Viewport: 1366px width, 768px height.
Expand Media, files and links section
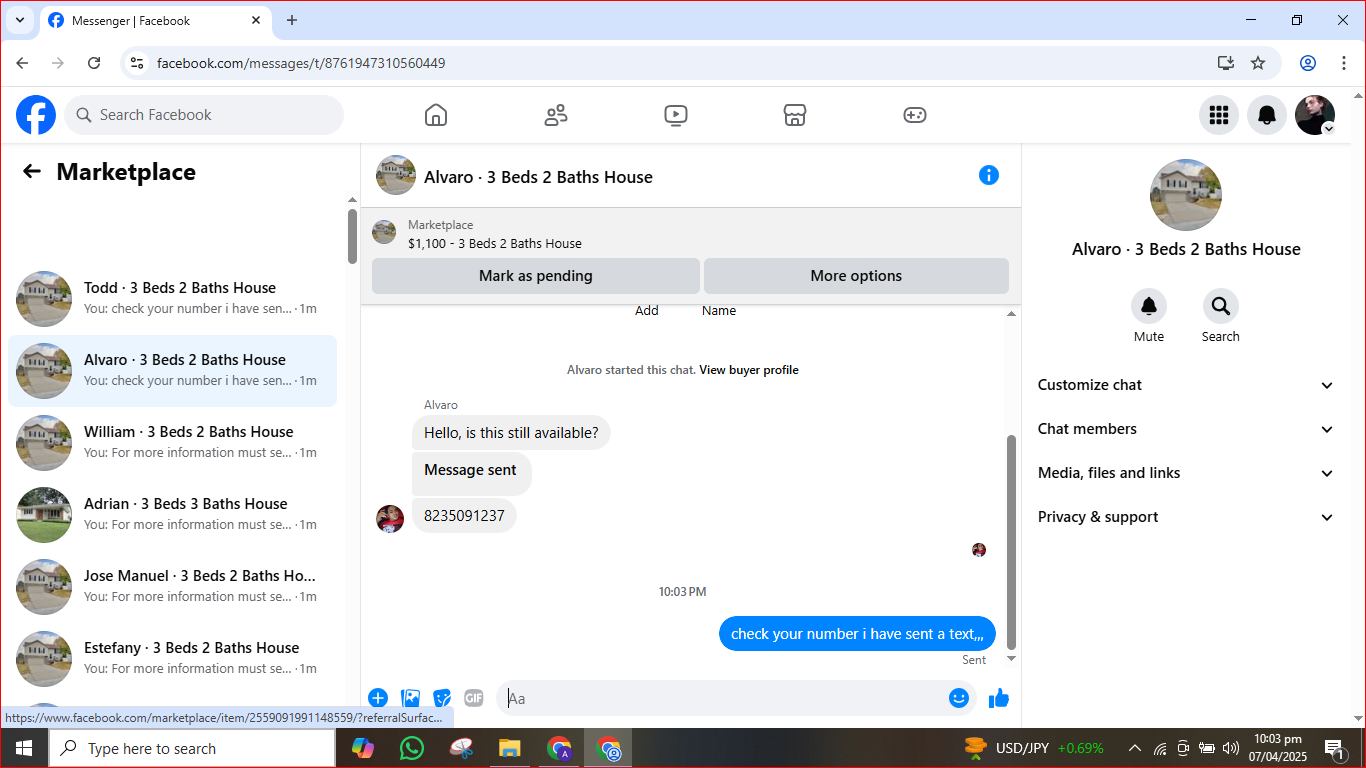coord(1186,473)
